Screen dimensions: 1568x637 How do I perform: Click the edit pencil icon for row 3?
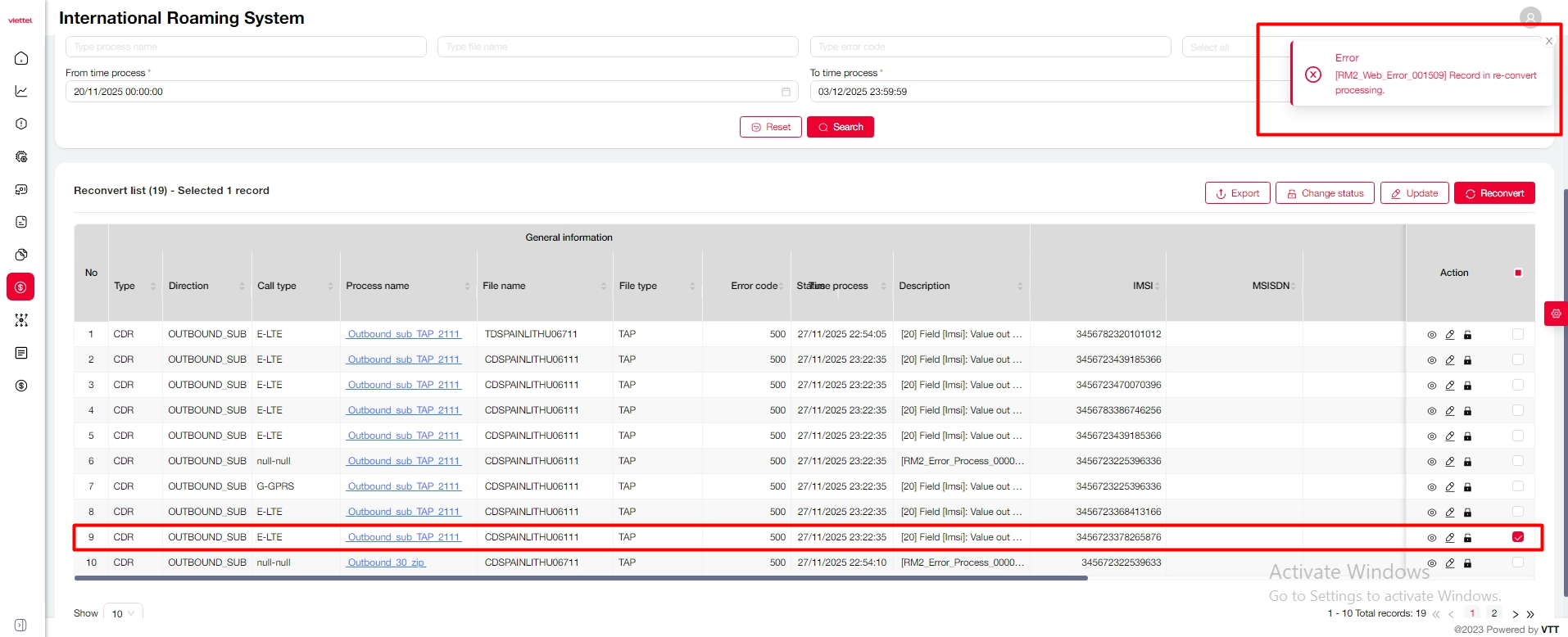[x=1449, y=386]
